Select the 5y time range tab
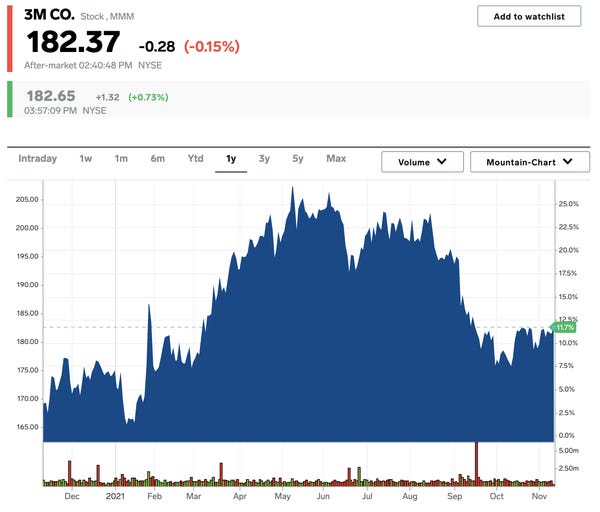This screenshot has width=600, height=512. click(298, 158)
